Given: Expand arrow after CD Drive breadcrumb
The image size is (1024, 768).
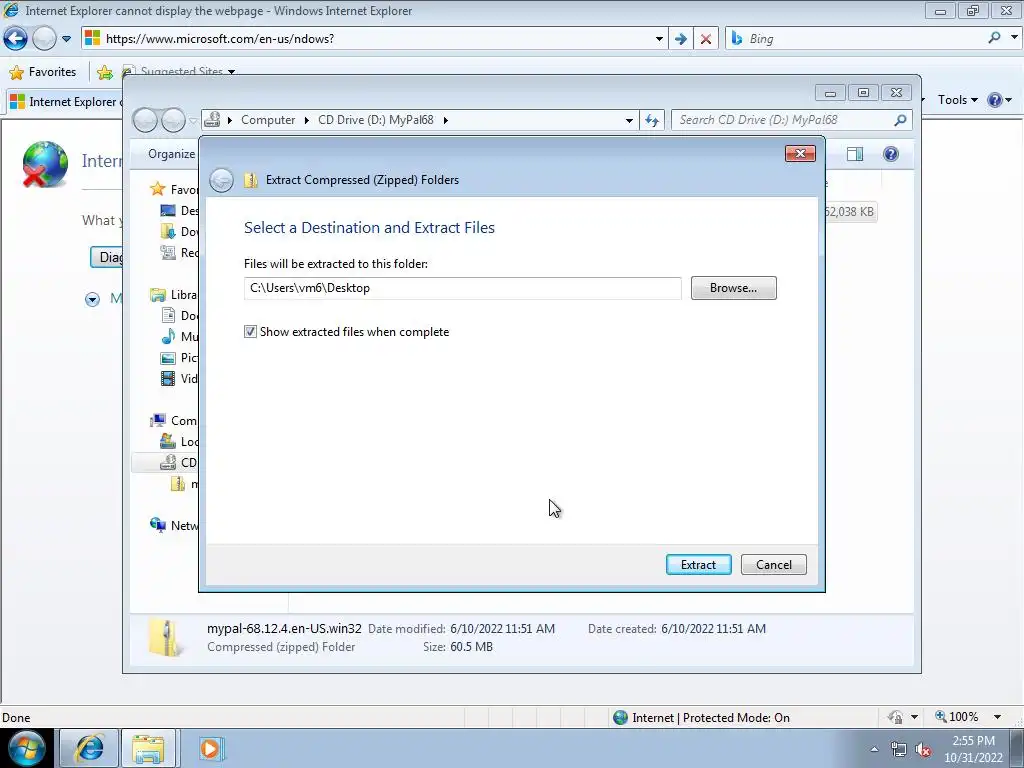Looking at the screenshot, I should click(445, 120).
